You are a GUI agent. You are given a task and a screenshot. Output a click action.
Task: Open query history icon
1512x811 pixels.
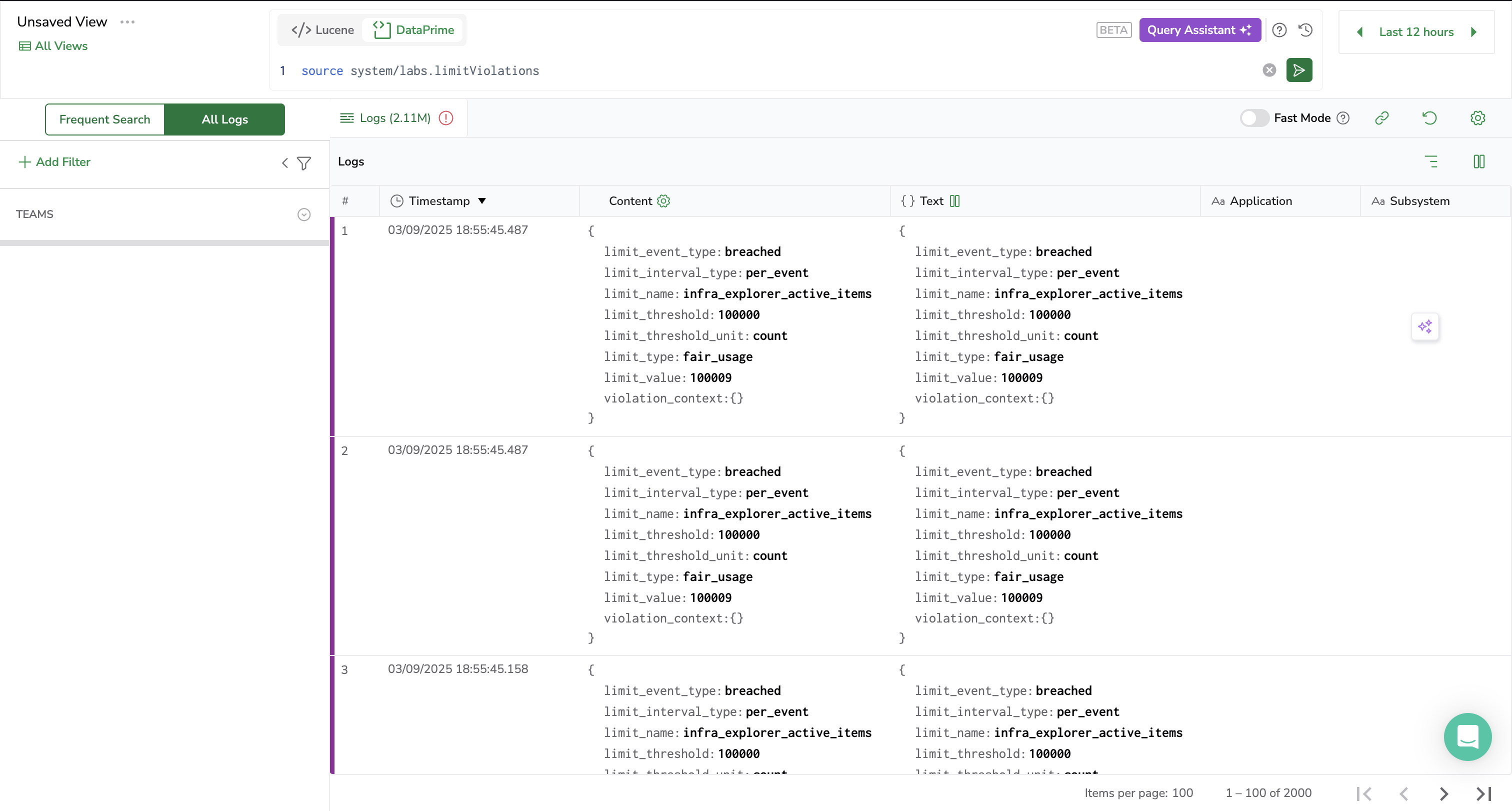(x=1305, y=30)
